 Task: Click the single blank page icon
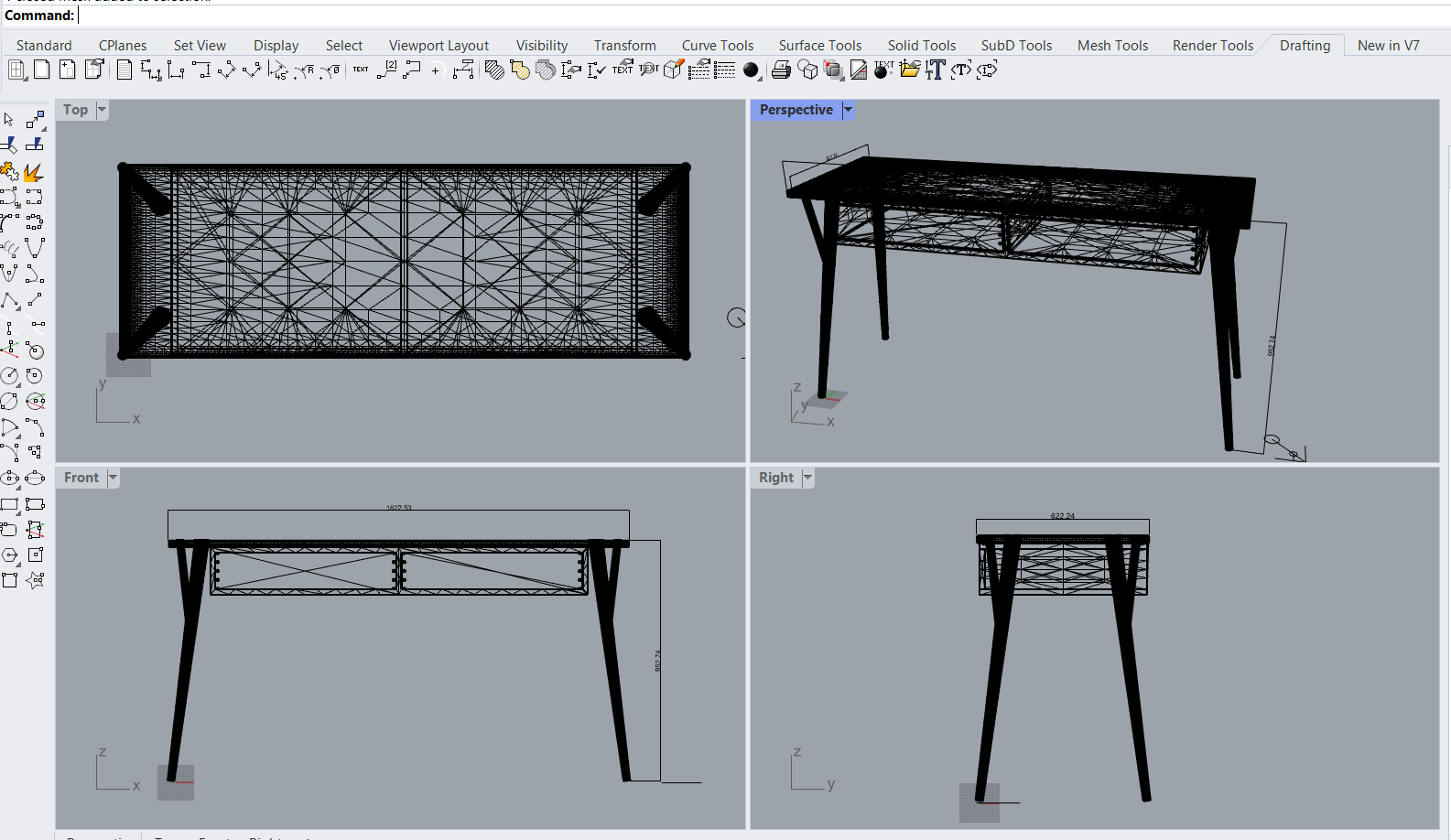coord(42,70)
